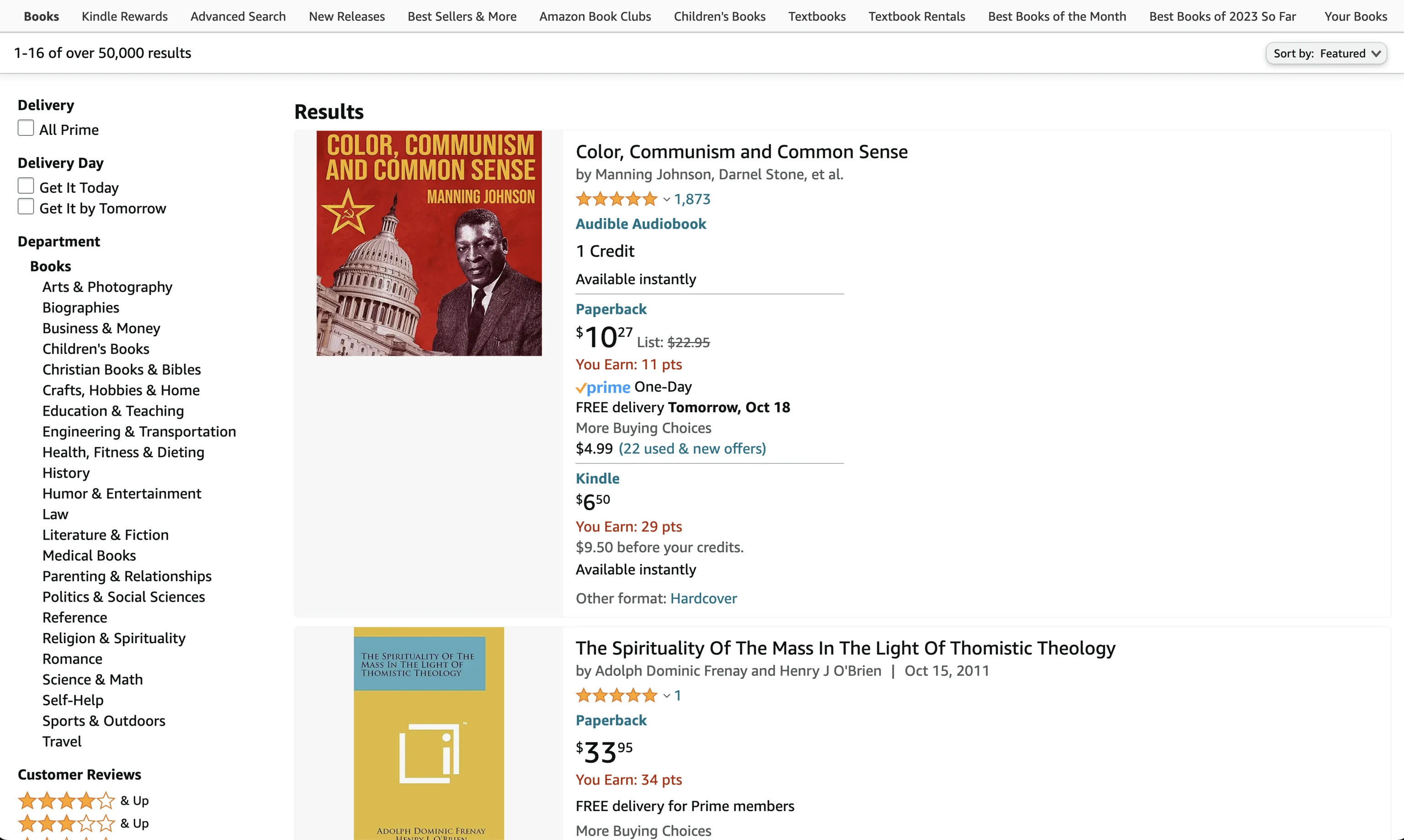Click the Prime logo badge
This screenshot has width=1404, height=840.
pos(603,387)
